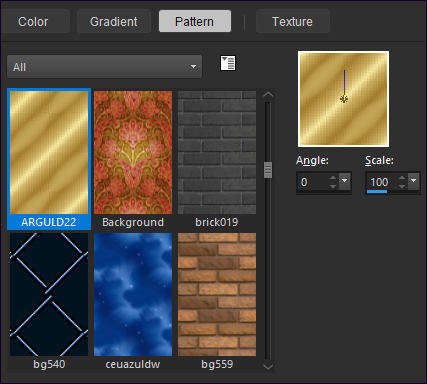Viewport: 427px width, 384px height.
Task: Click the brick019 pattern name label
Action: (217, 222)
